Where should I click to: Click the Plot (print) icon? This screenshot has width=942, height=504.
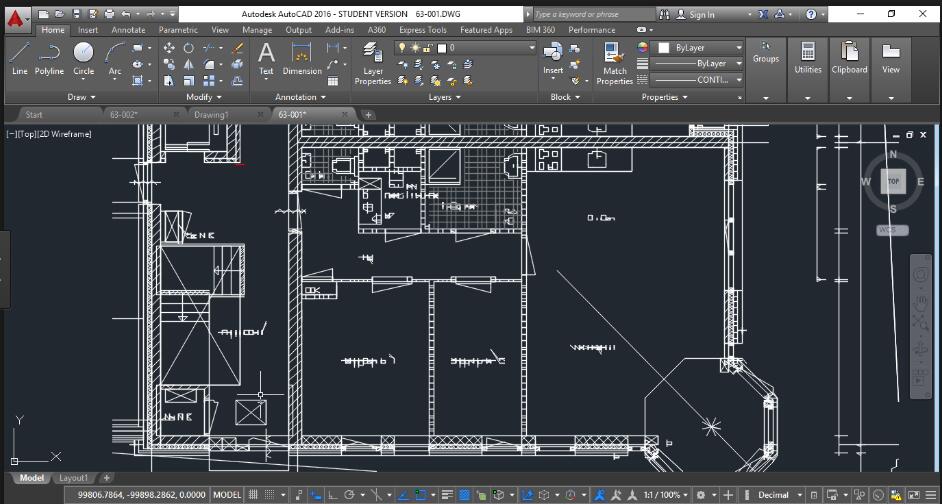pos(109,13)
